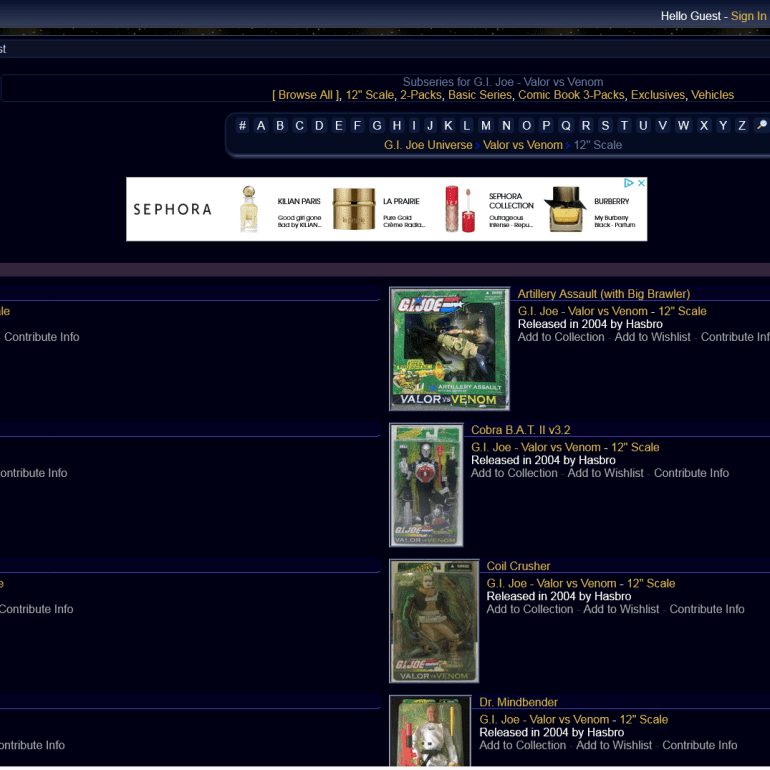
Task: Open the AdChoices info triangle icon
Action: [x=629, y=184]
